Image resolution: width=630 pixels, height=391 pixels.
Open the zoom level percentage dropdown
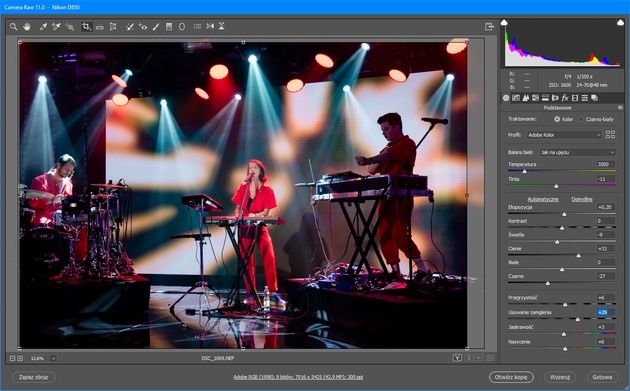53,358
